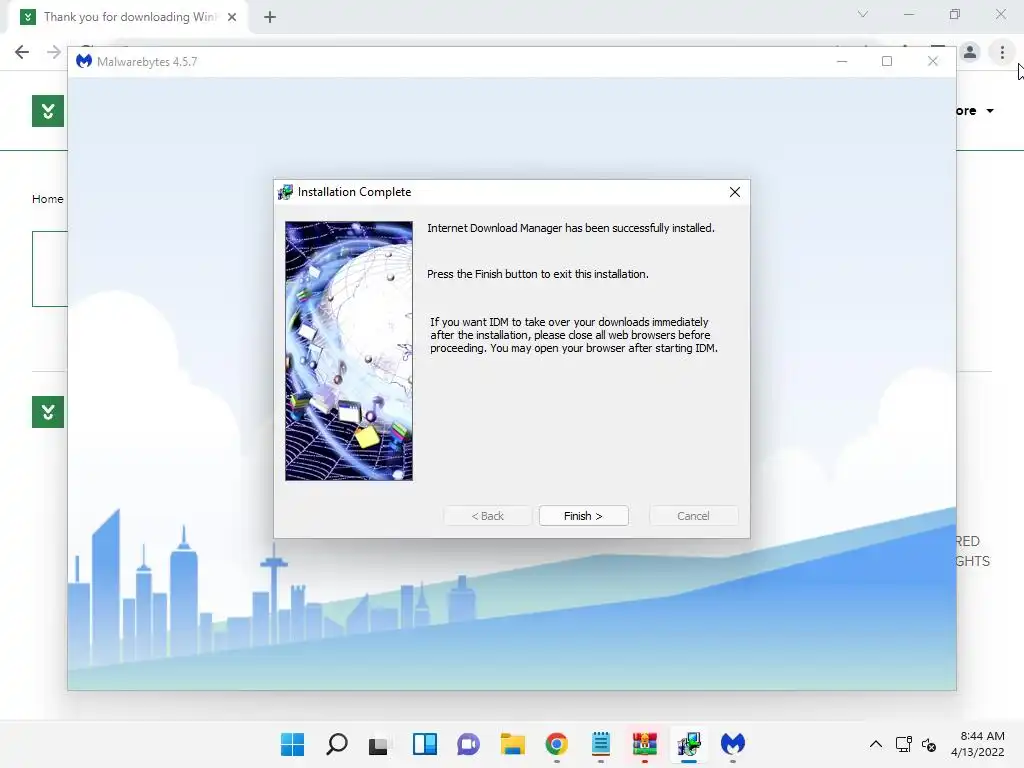Open Teams Chat from the taskbar
This screenshot has width=1024, height=768.
pos(468,744)
